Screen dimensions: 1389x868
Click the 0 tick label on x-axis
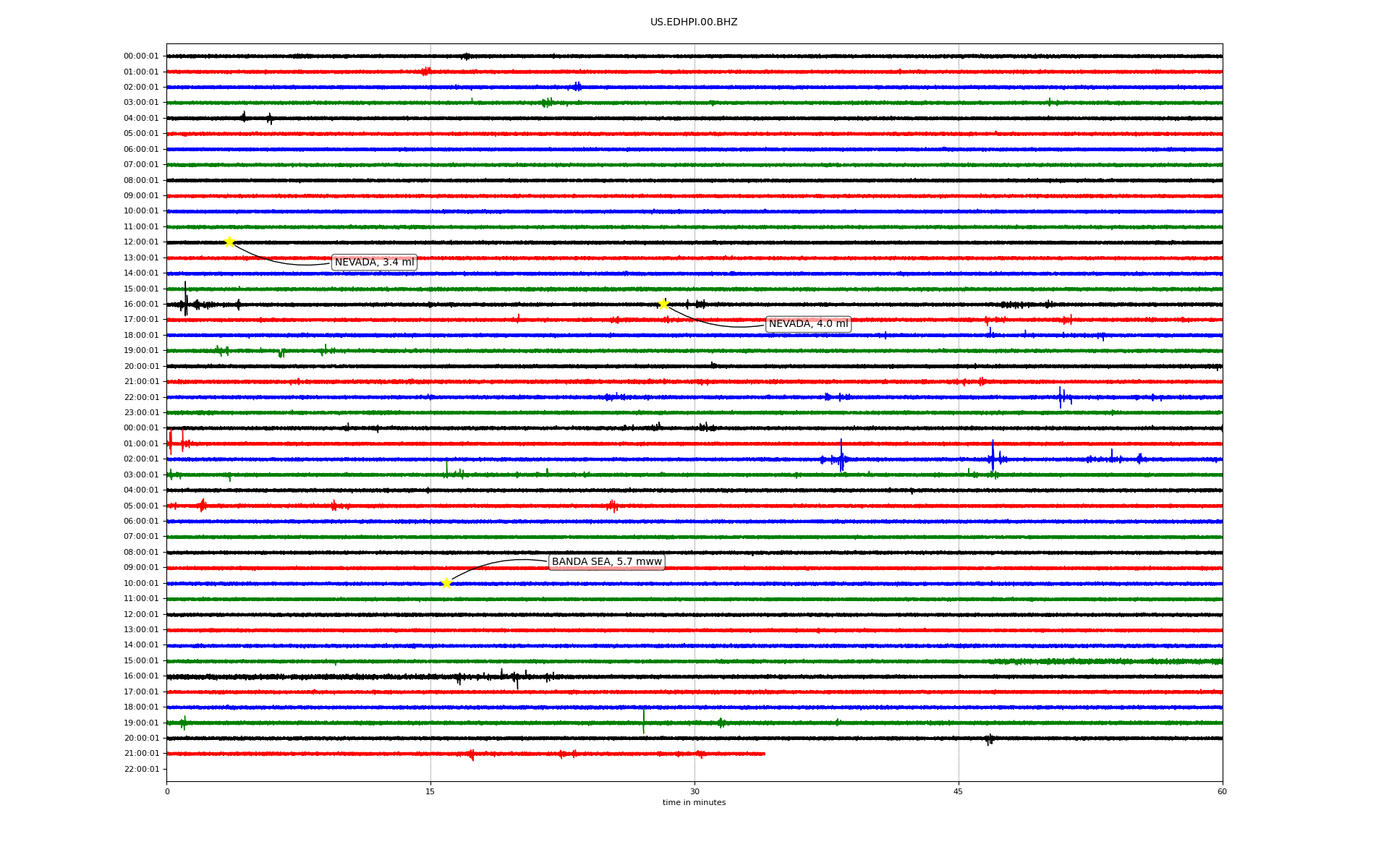167,791
